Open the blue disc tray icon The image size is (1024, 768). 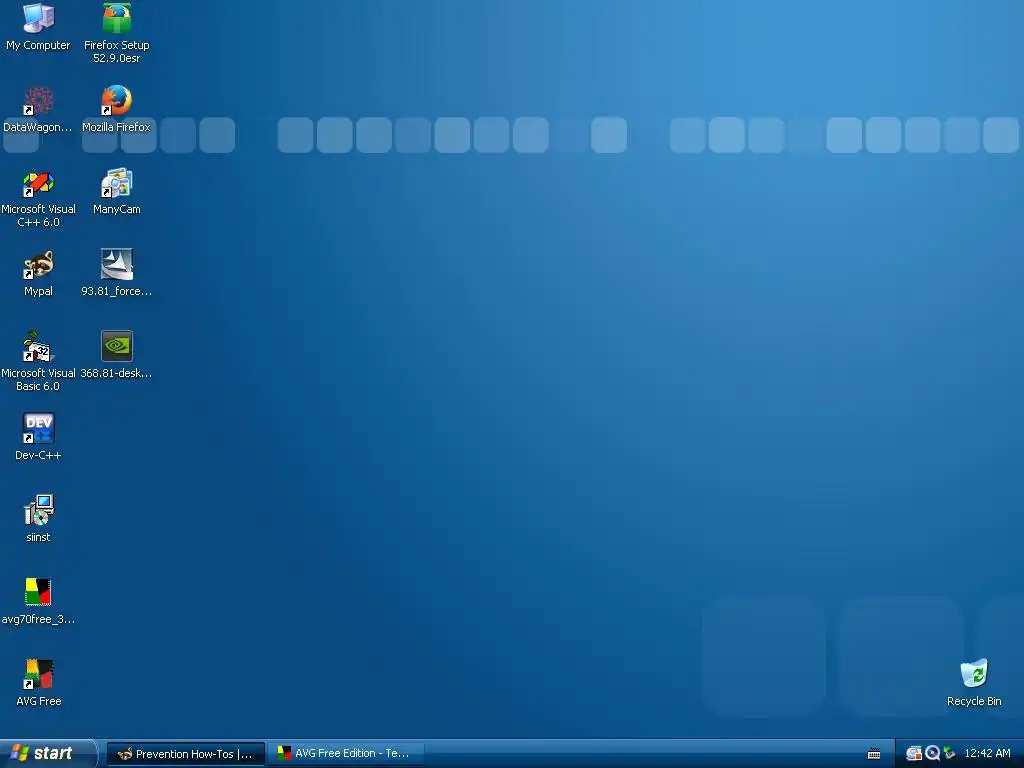932,754
